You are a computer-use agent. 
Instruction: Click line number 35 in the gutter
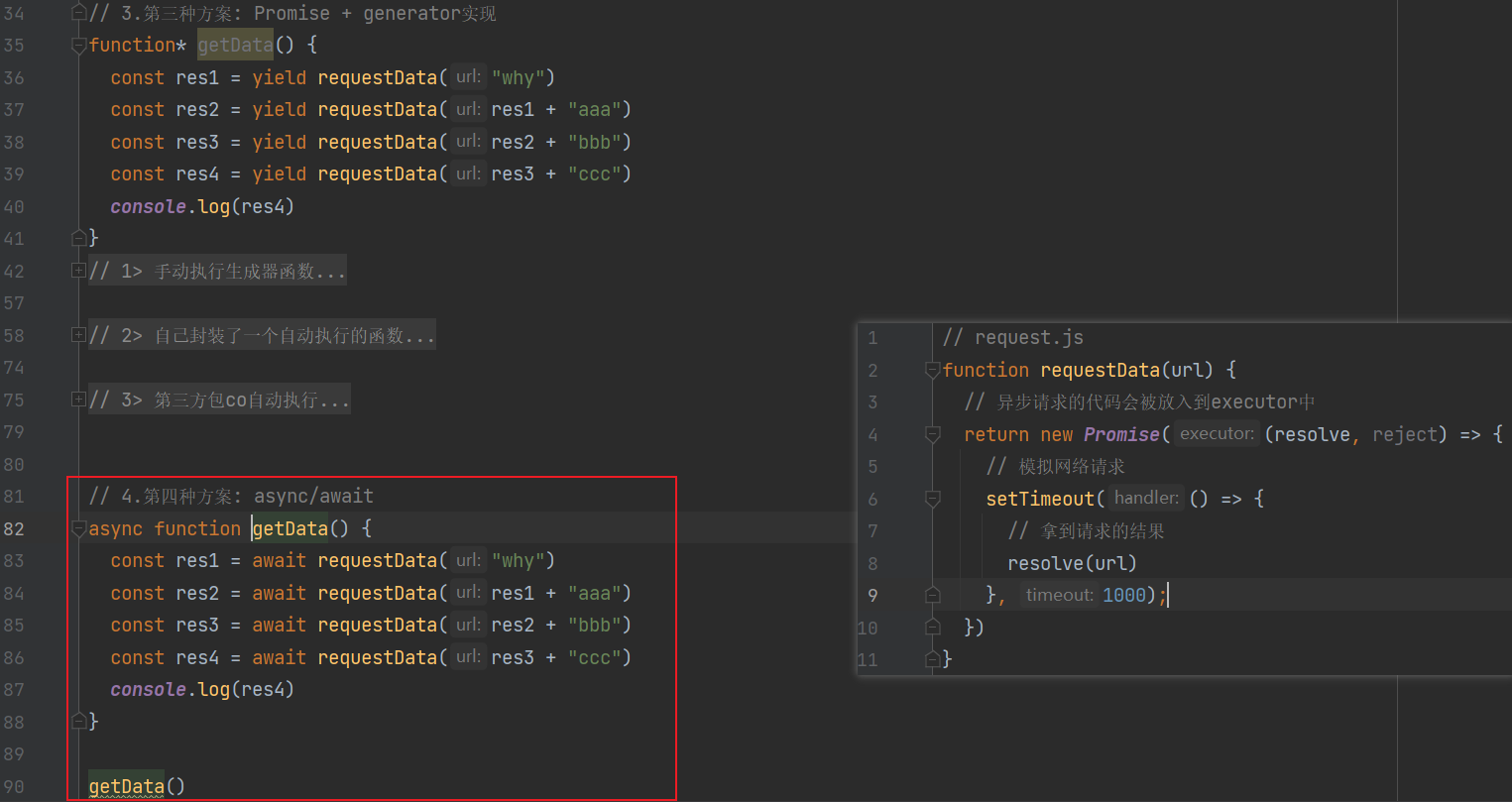[x=14, y=46]
